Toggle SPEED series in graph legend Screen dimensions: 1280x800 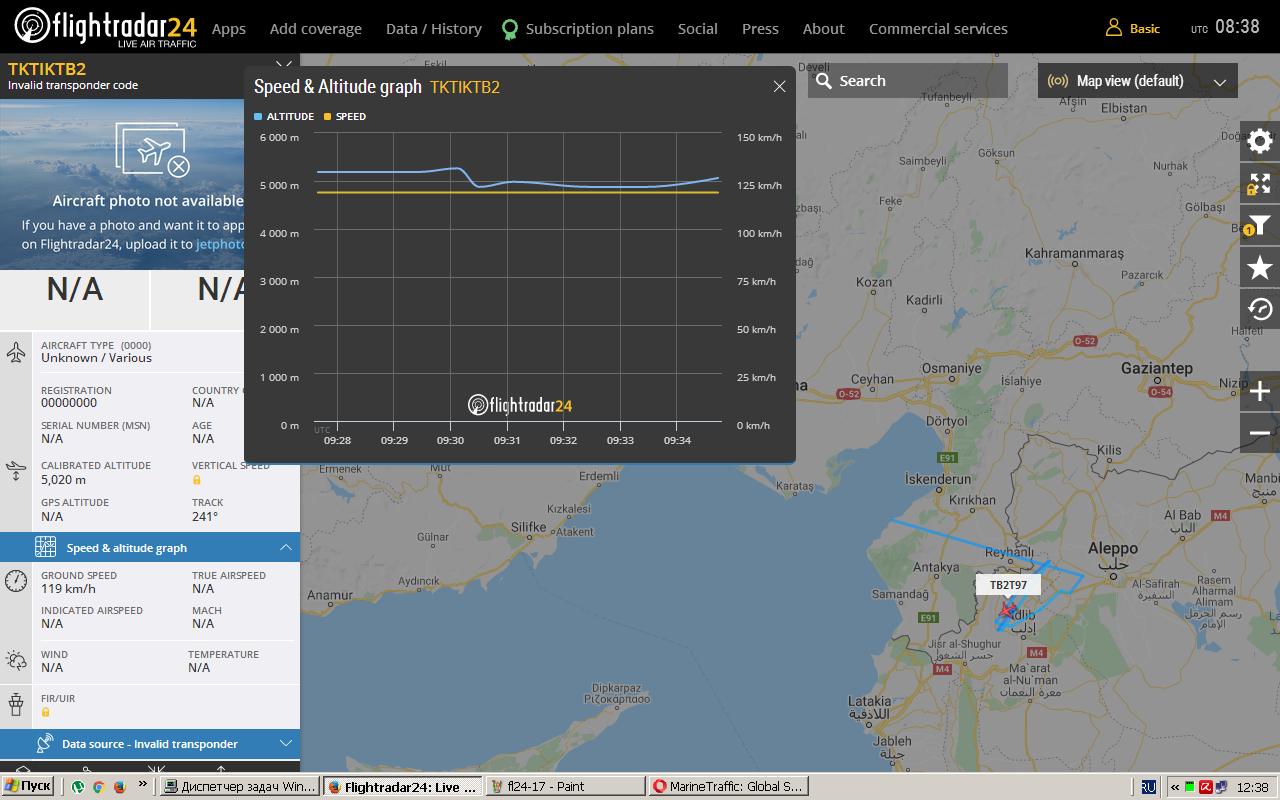[345, 117]
